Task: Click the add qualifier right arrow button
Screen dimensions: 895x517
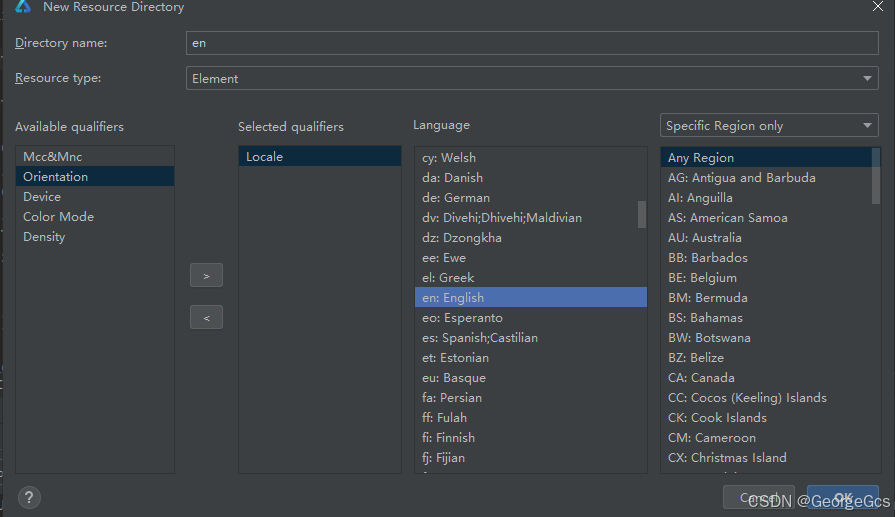Action: [206, 275]
